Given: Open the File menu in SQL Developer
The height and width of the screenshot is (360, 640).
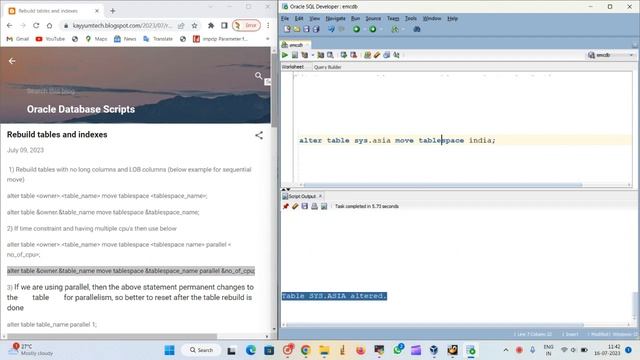Looking at the screenshot, I should 285,18.
